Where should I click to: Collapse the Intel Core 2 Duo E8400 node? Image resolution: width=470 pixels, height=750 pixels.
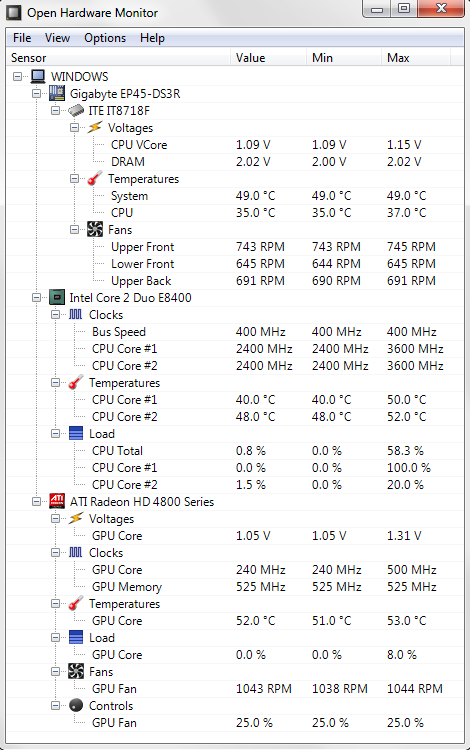click(37, 298)
